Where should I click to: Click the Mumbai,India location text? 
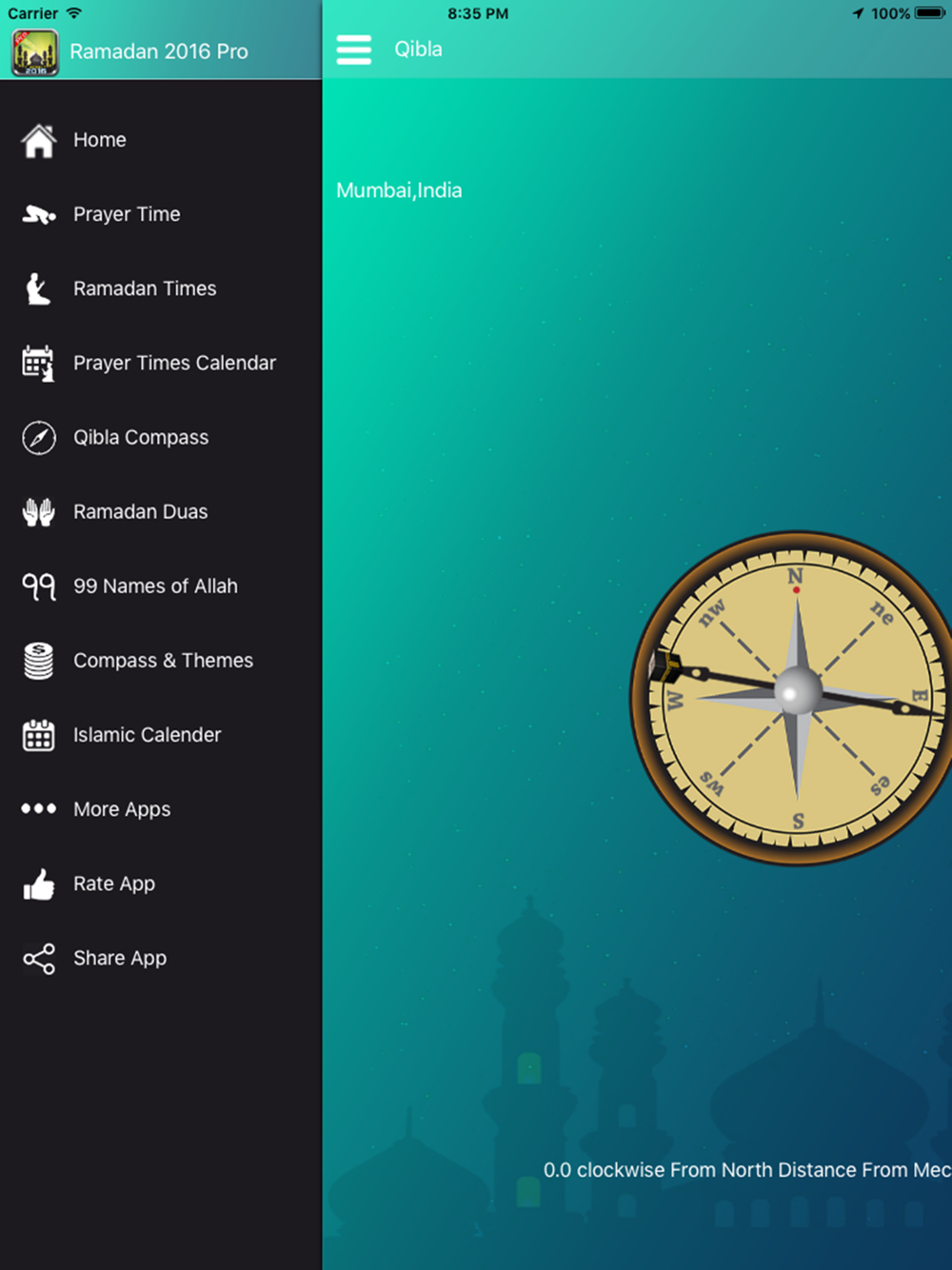point(399,190)
